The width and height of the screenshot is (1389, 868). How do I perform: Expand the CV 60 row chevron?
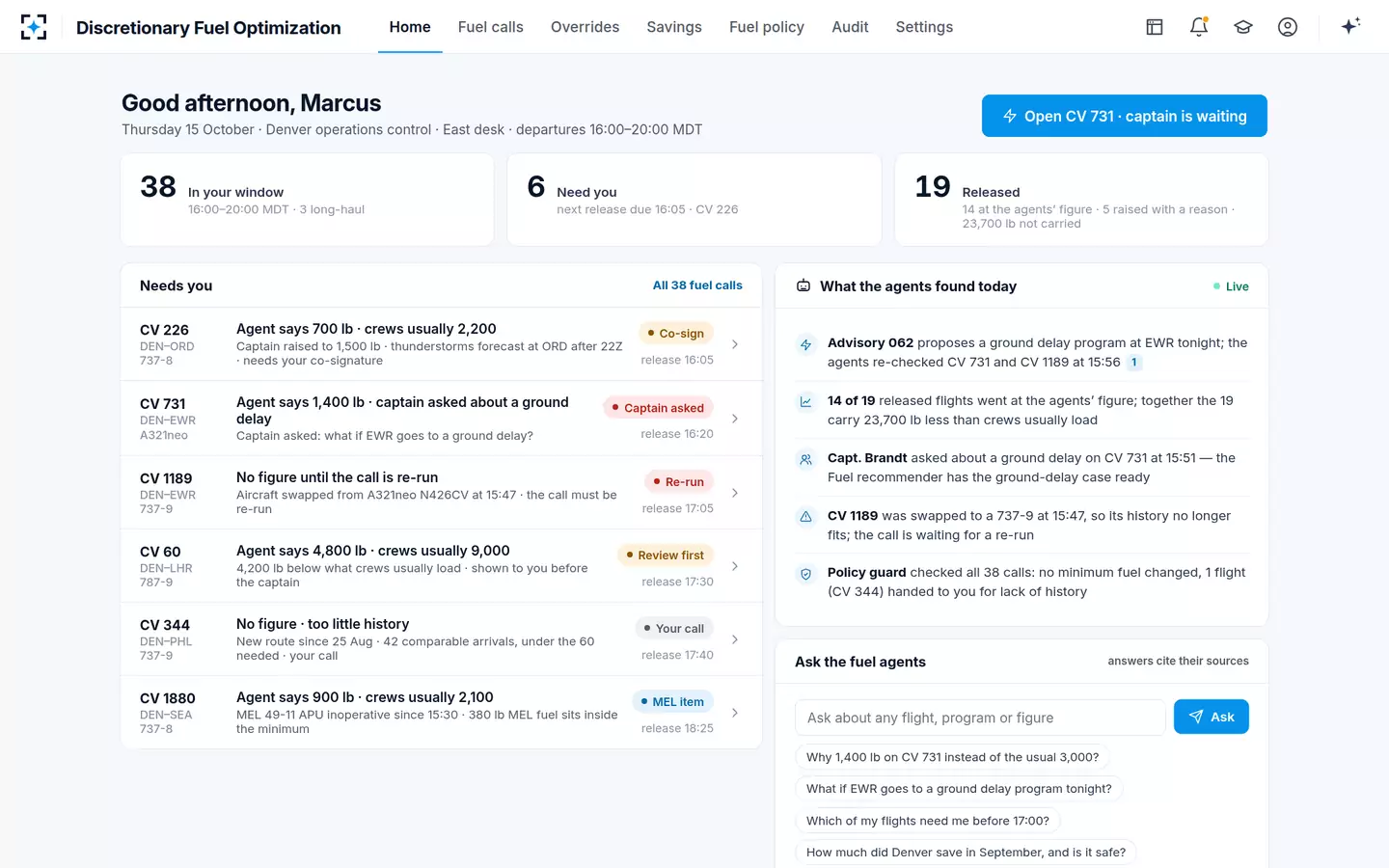735,566
